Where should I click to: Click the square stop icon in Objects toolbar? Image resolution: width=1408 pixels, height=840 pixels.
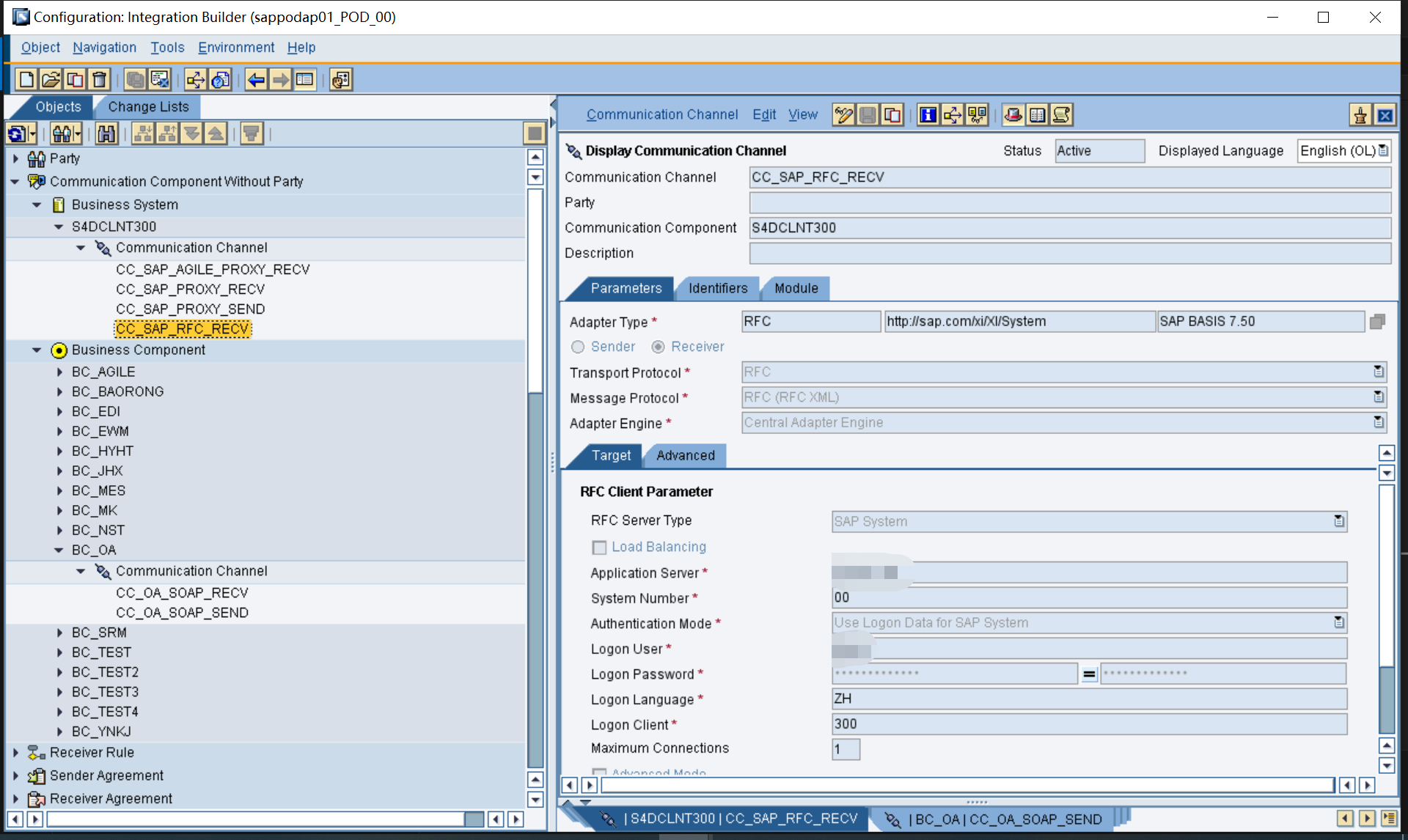pyautogui.click(x=535, y=133)
